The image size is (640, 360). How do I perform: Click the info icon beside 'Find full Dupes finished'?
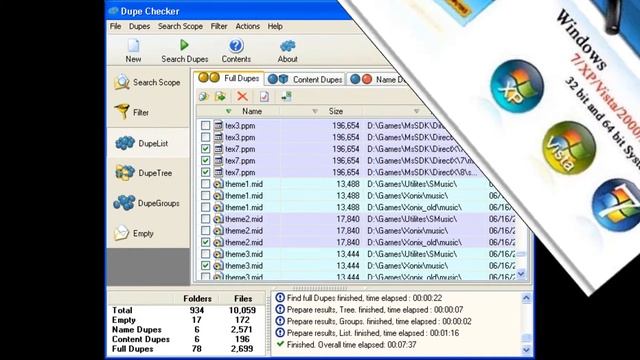[280, 298]
